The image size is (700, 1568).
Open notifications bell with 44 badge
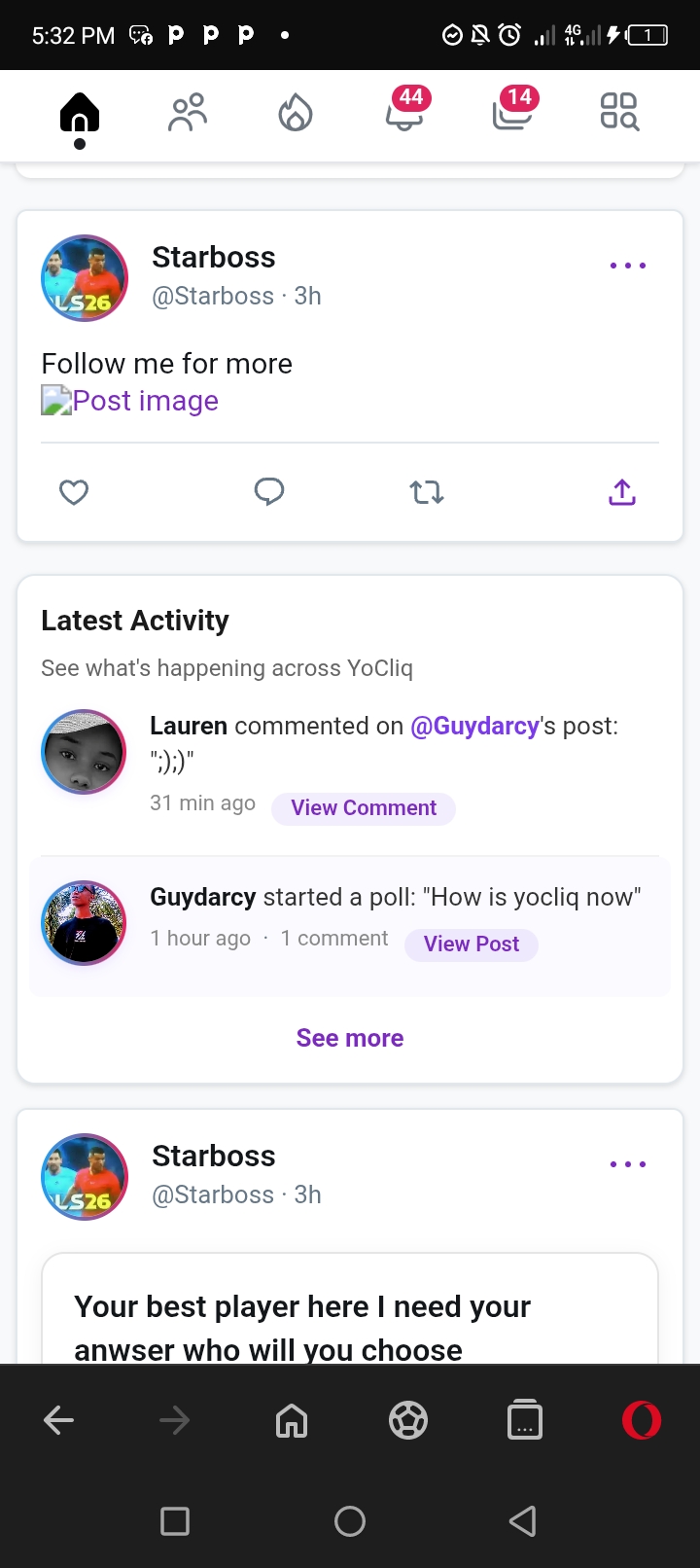[404, 113]
